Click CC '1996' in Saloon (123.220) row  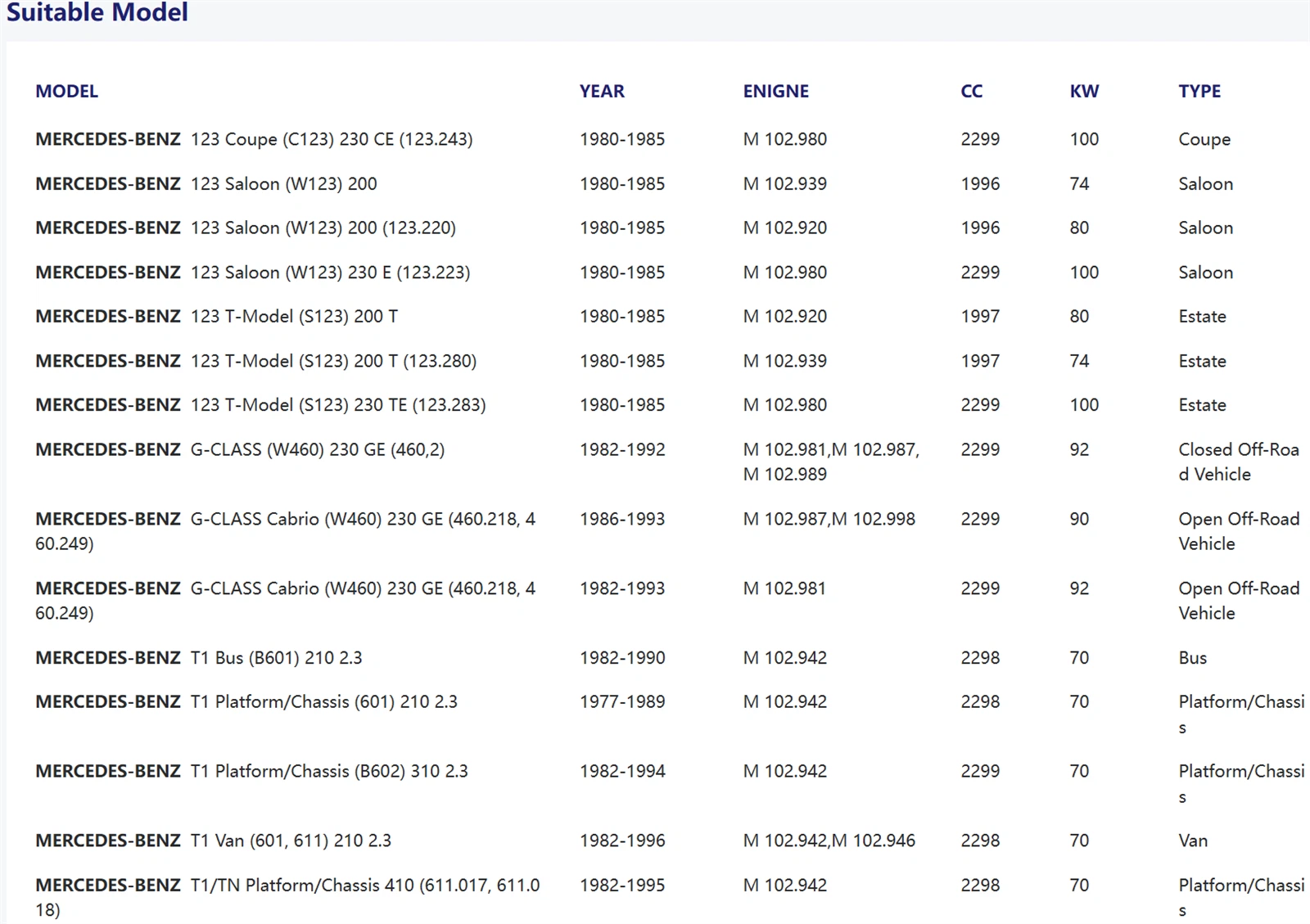[x=980, y=228]
